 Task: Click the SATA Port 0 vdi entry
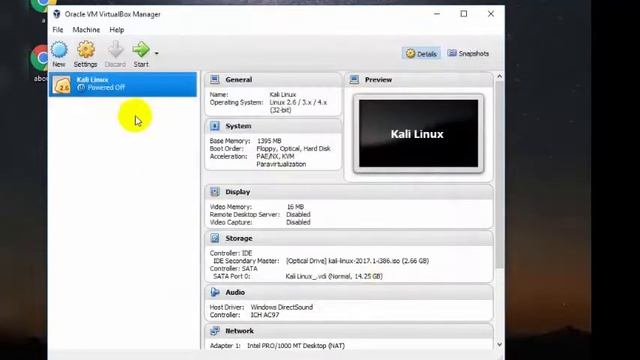(334, 276)
